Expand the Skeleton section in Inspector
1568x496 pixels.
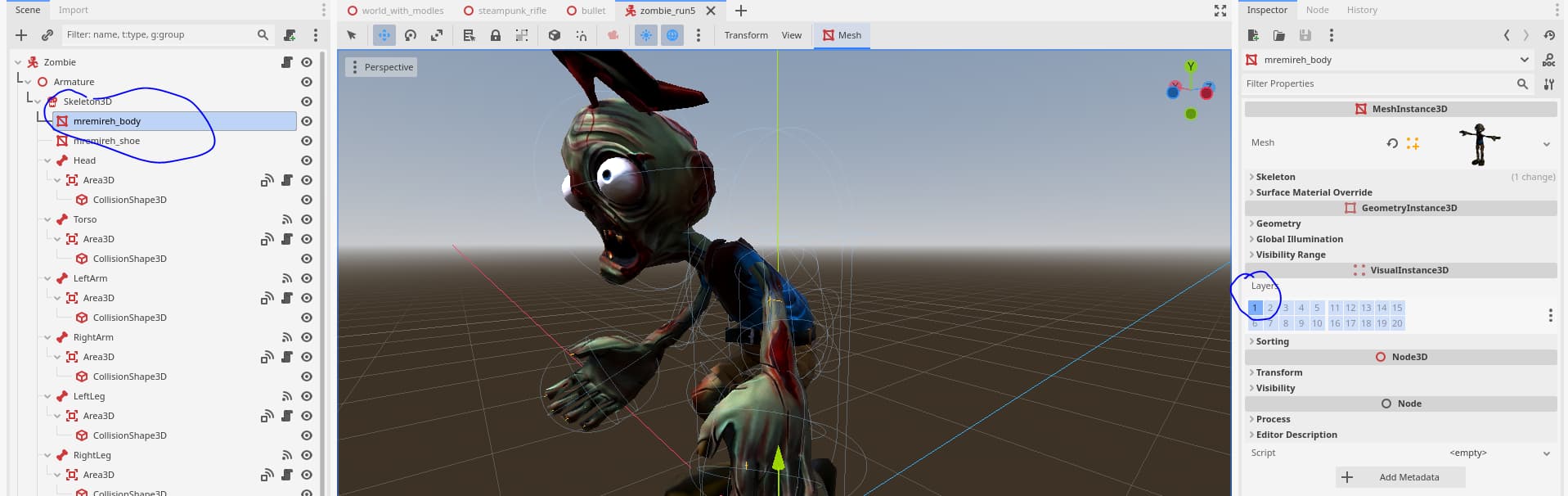pyautogui.click(x=1275, y=177)
